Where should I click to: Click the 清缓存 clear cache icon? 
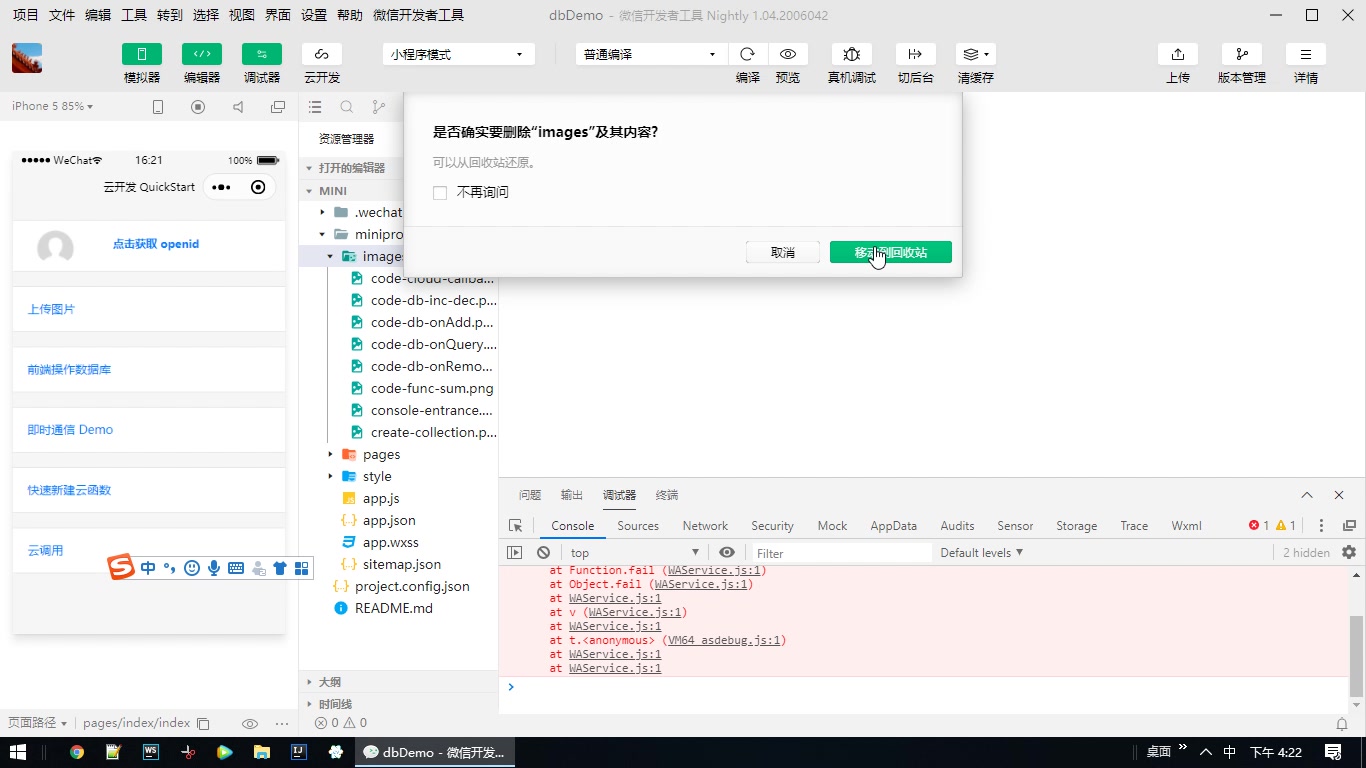pos(969,54)
